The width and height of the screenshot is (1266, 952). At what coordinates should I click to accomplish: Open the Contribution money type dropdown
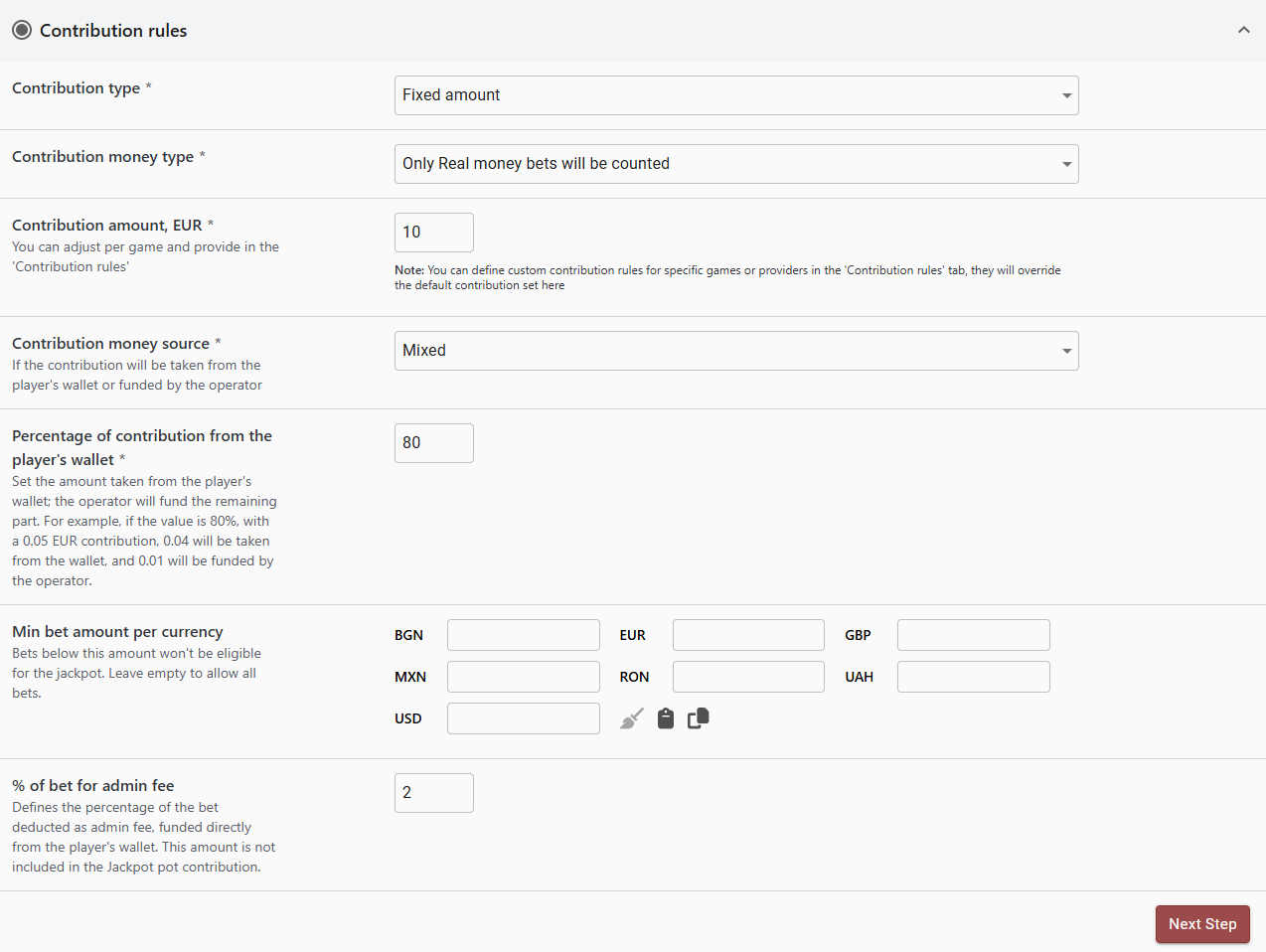coord(735,164)
